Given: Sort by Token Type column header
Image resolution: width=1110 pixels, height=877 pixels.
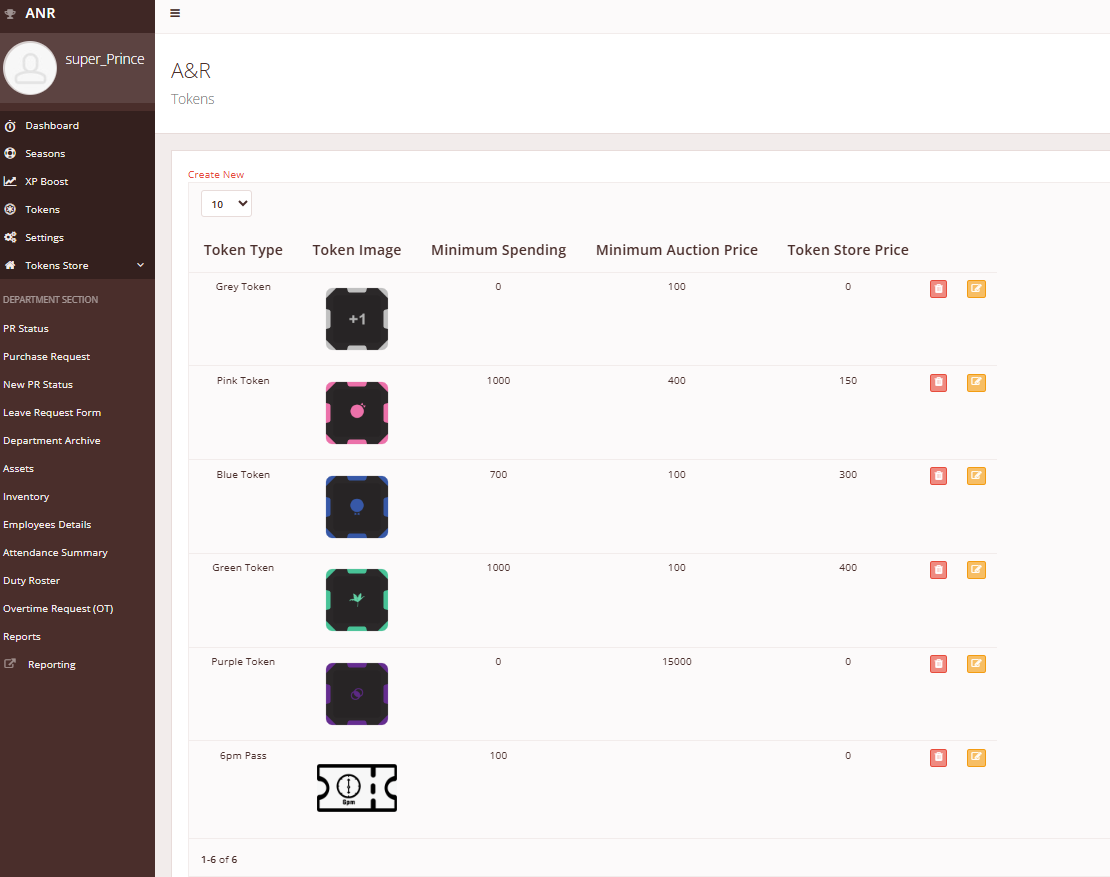Looking at the screenshot, I should (x=243, y=250).
